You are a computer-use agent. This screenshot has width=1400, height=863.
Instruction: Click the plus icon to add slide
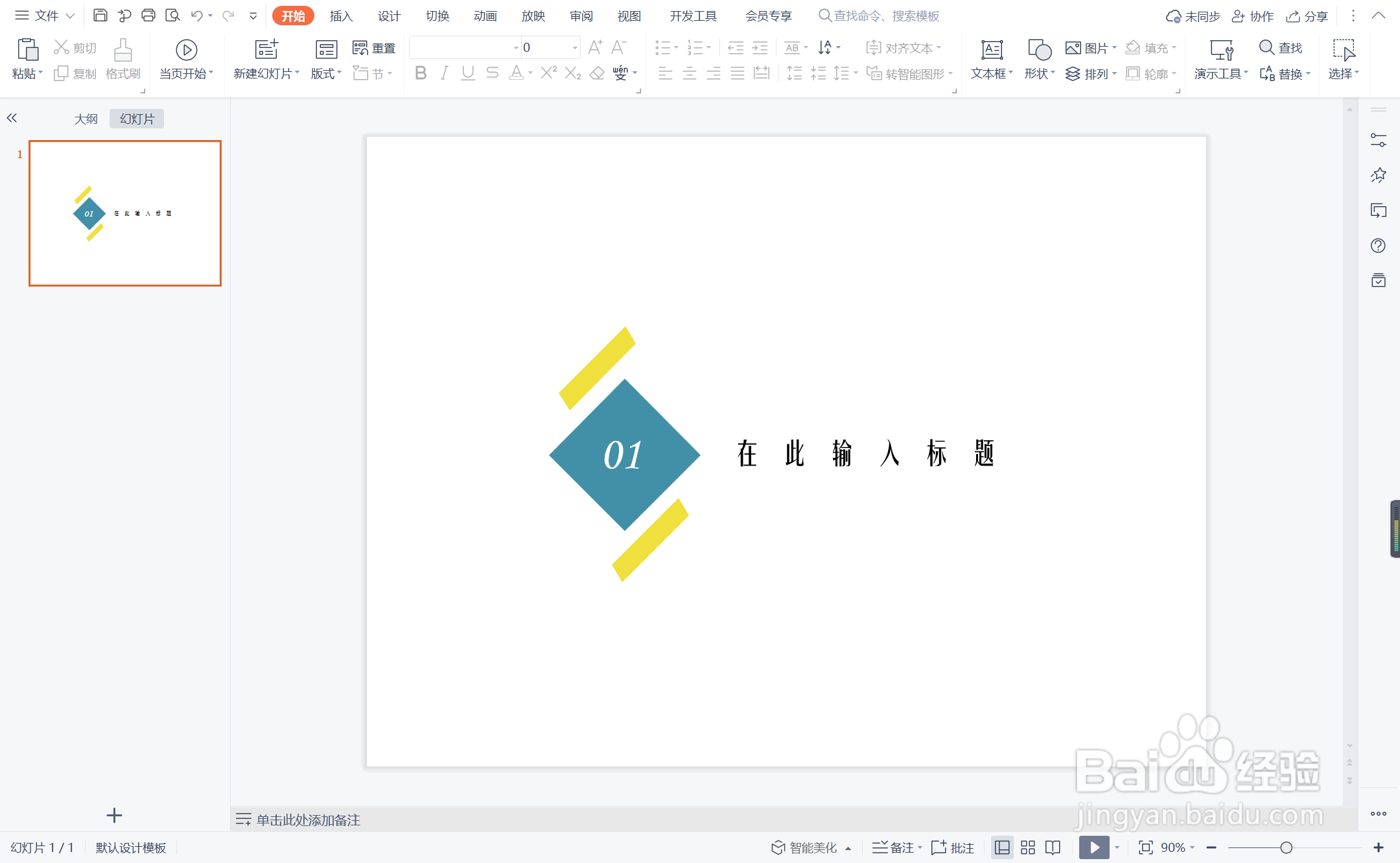(114, 816)
